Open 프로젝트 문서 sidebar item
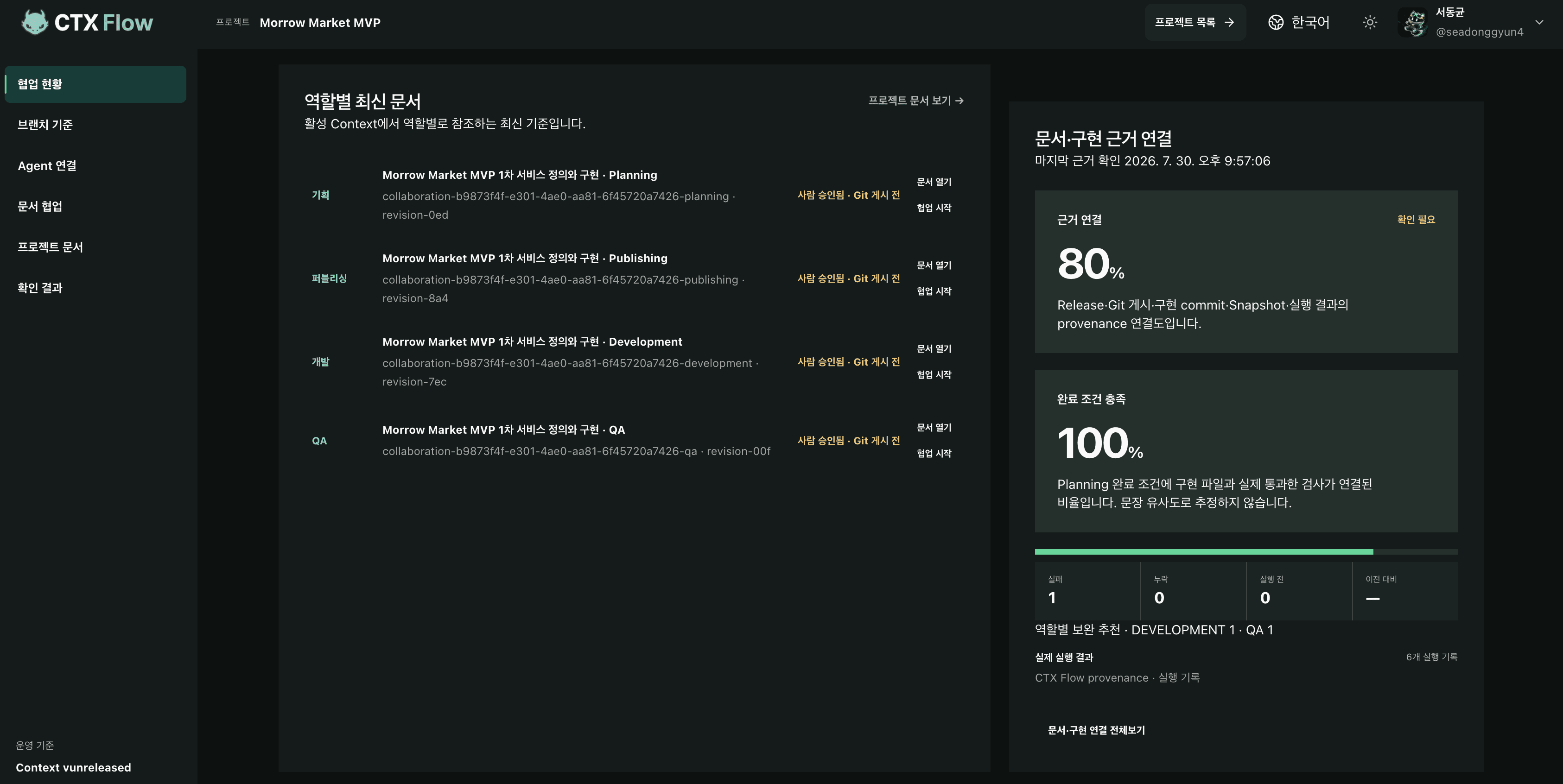 (x=95, y=247)
